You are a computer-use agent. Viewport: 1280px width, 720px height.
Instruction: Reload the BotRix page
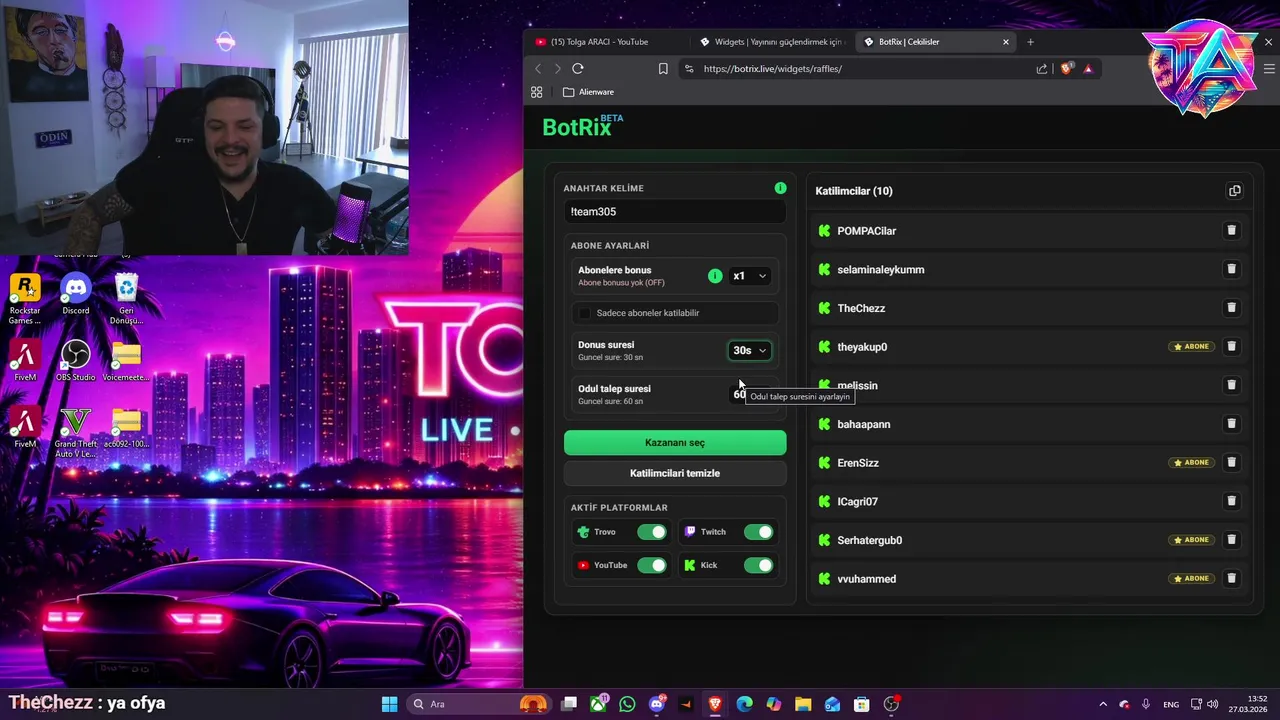click(x=577, y=68)
